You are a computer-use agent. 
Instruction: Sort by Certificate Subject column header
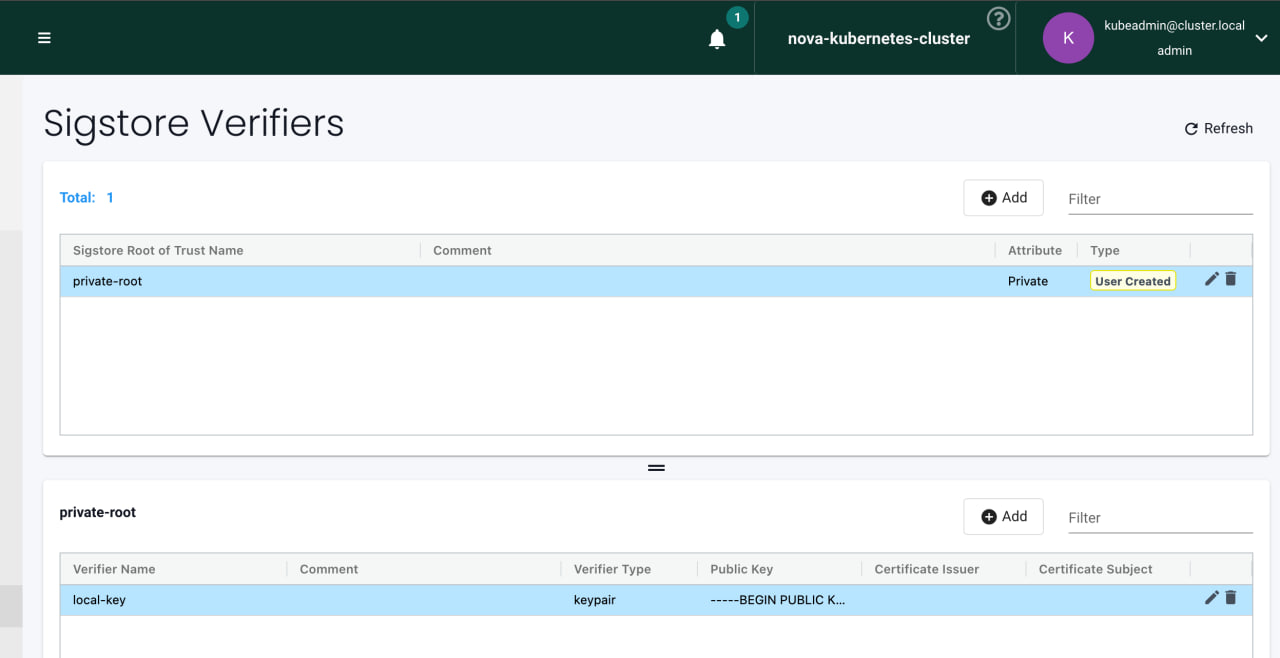[x=1096, y=569]
